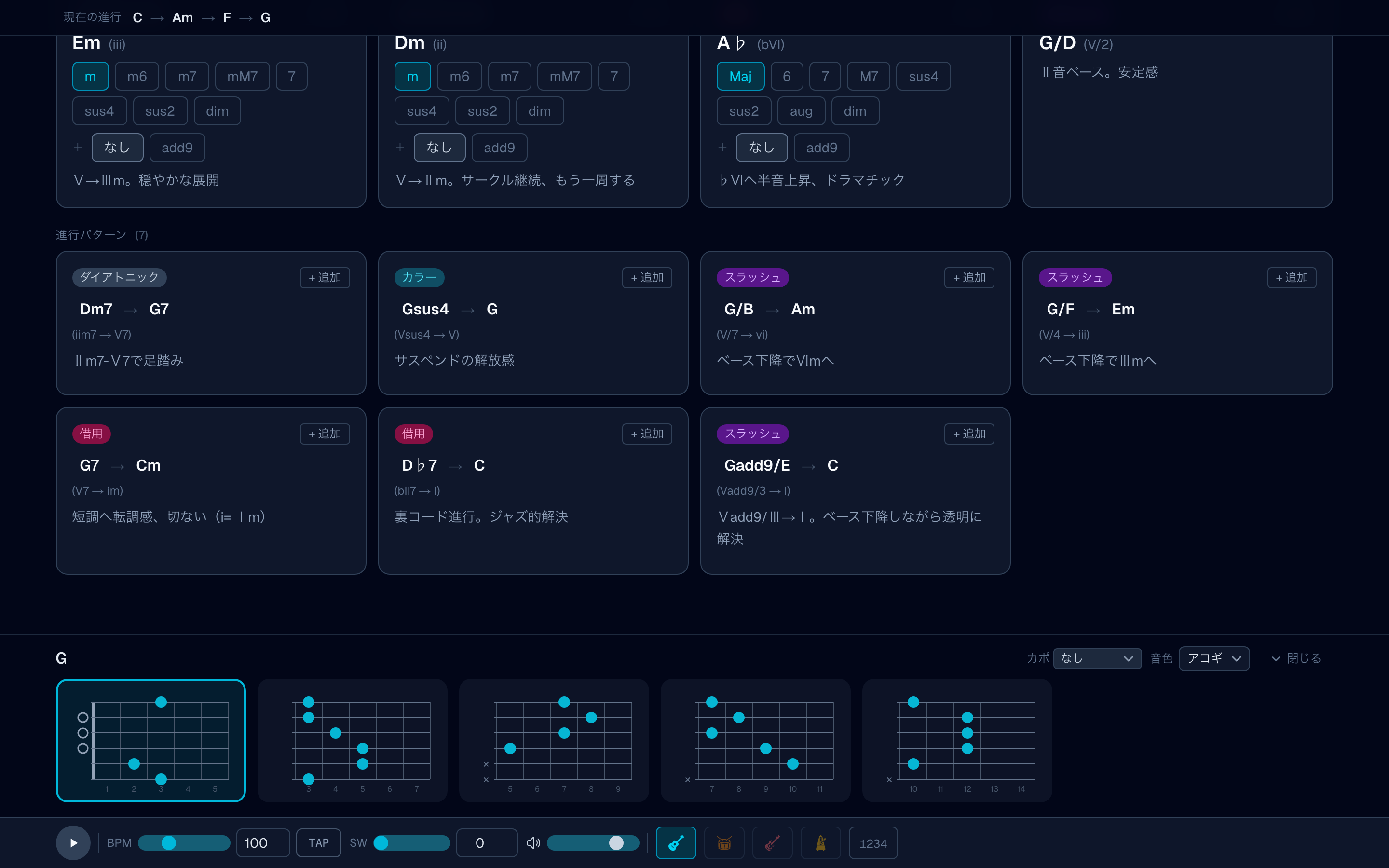Image resolution: width=1389 pixels, height=868 pixels.
Task: Select sus4 quality for A♭
Action: (x=923, y=76)
